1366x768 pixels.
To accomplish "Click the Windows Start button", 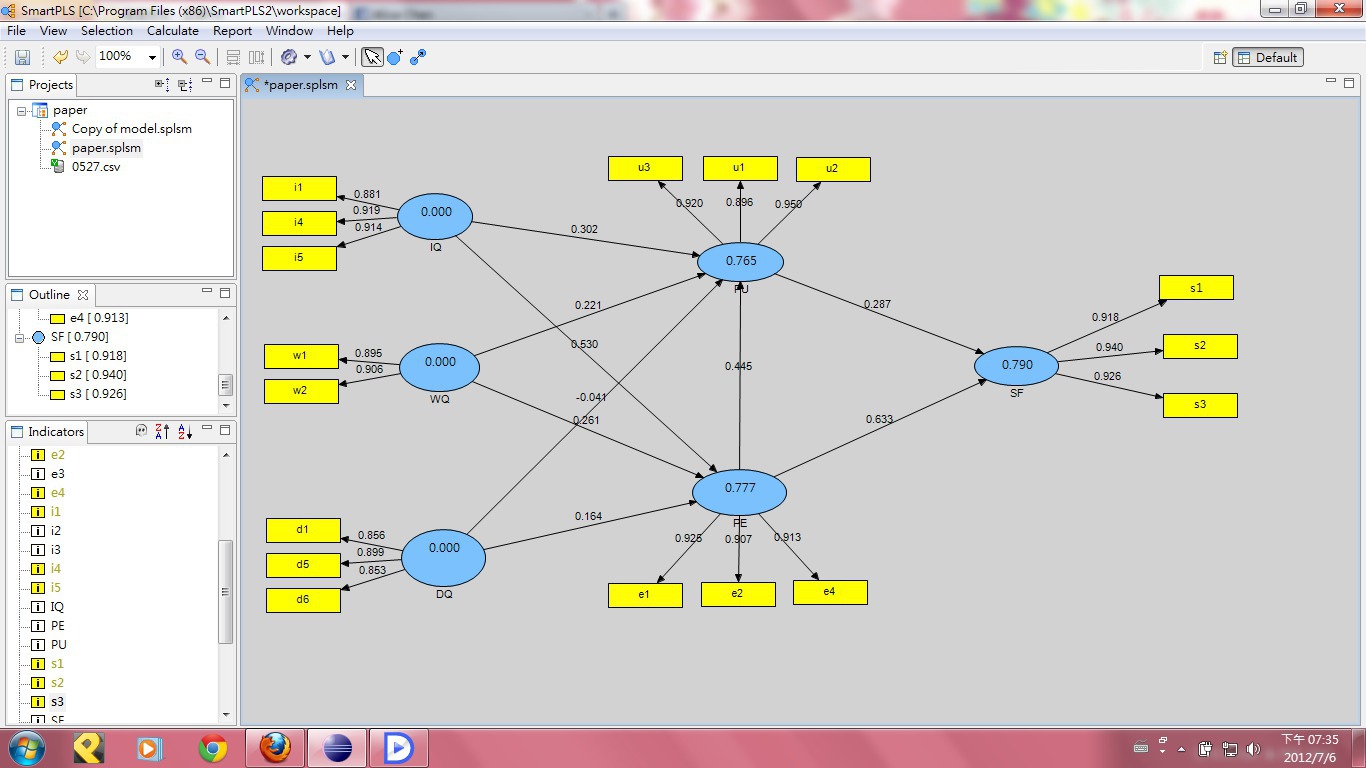I will click(x=26, y=747).
